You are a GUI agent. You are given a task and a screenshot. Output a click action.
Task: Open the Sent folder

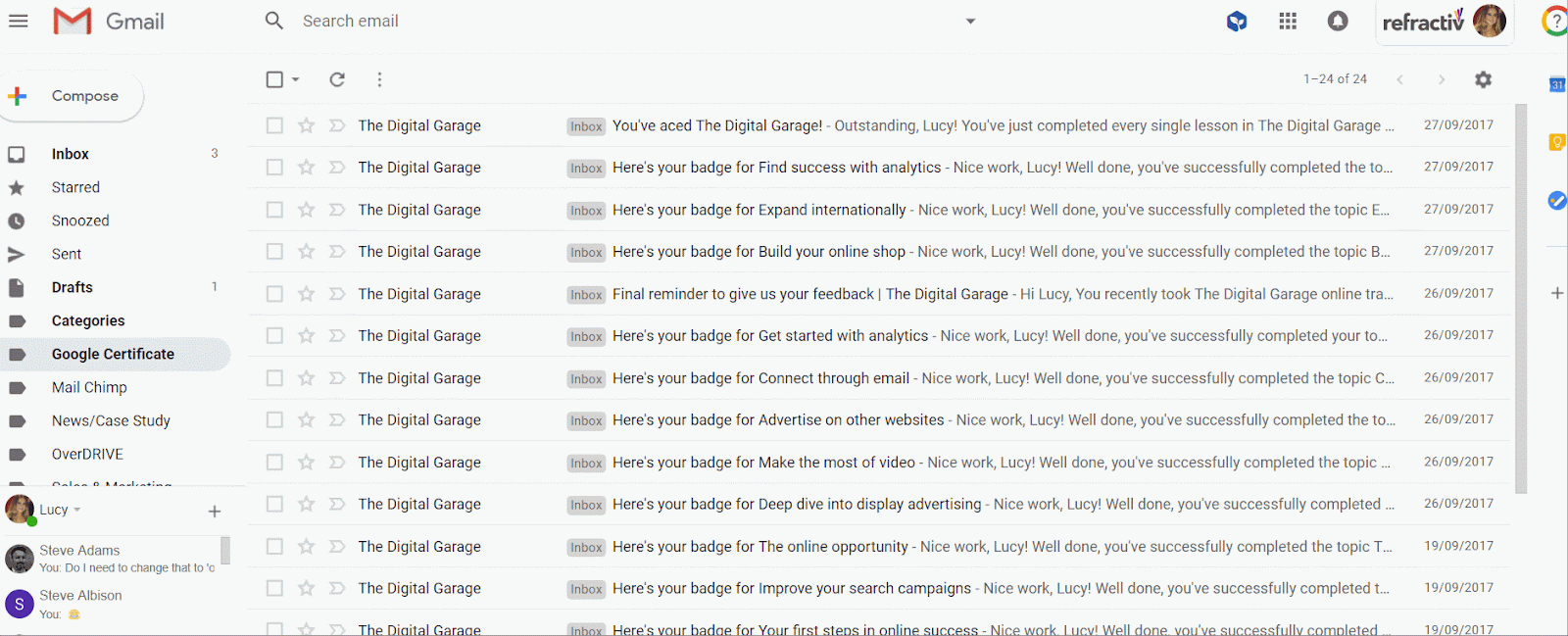click(67, 254)
